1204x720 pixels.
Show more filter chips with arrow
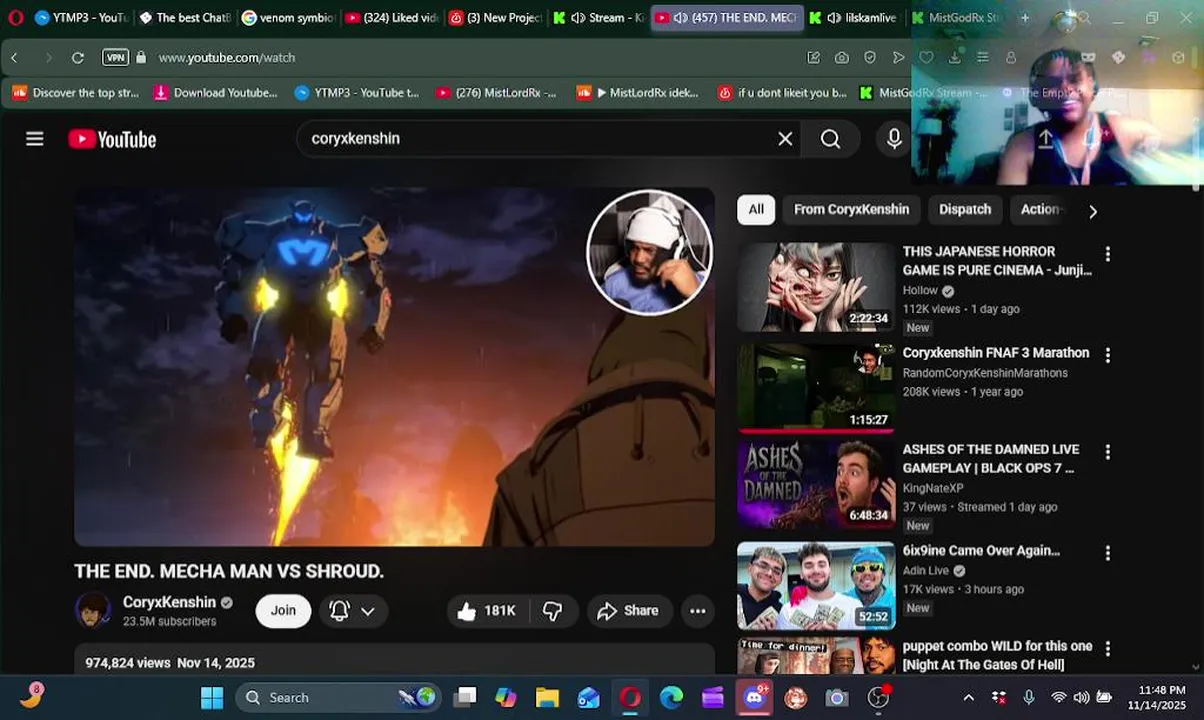click(1092, 211)
